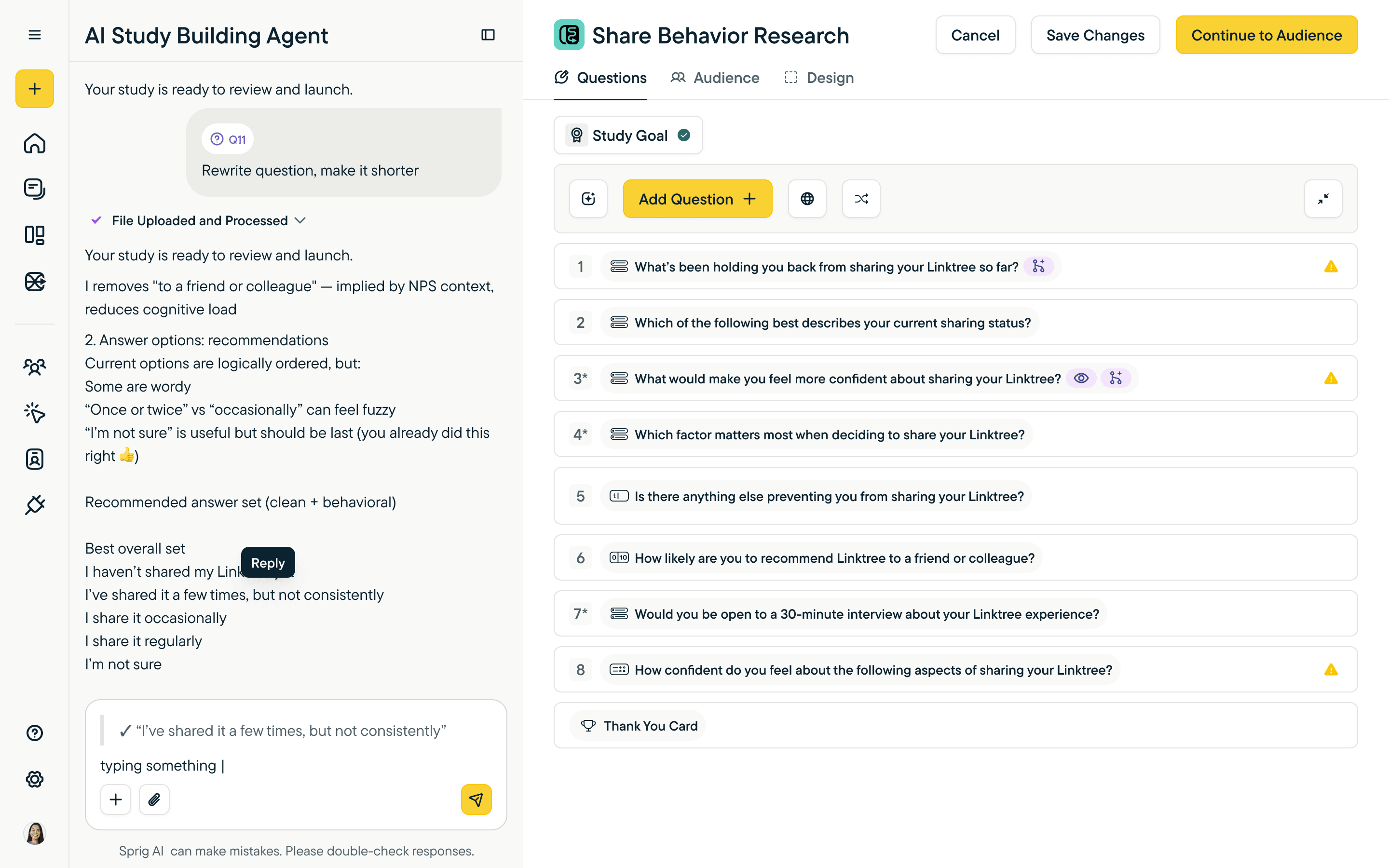The width and height of the screenshot is (1389, 868).
Task: Click the "Best overall set" heading
Action: [x=135, y=548]
